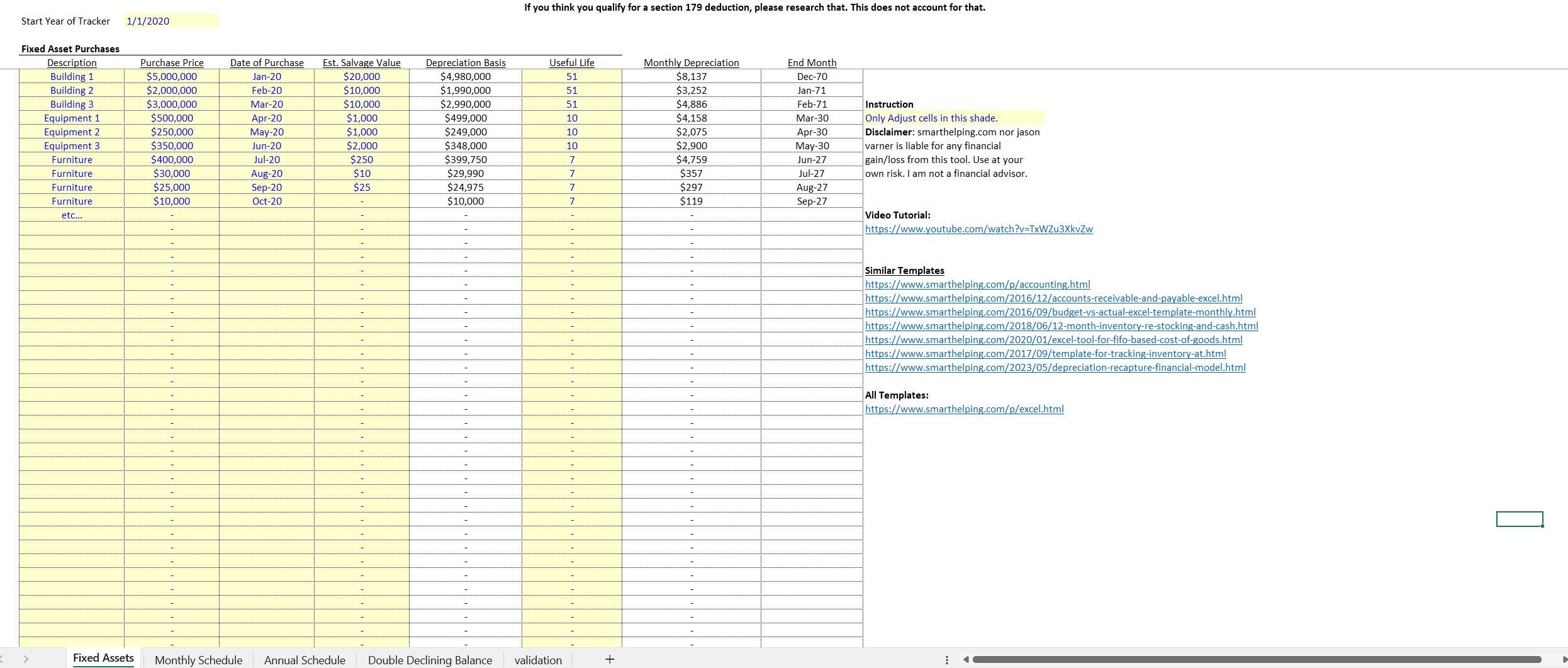Image resolution: width=1568 pixels, height=668 pixels.
Task: Open tracking inventory template link
Action: (1045, 354)
